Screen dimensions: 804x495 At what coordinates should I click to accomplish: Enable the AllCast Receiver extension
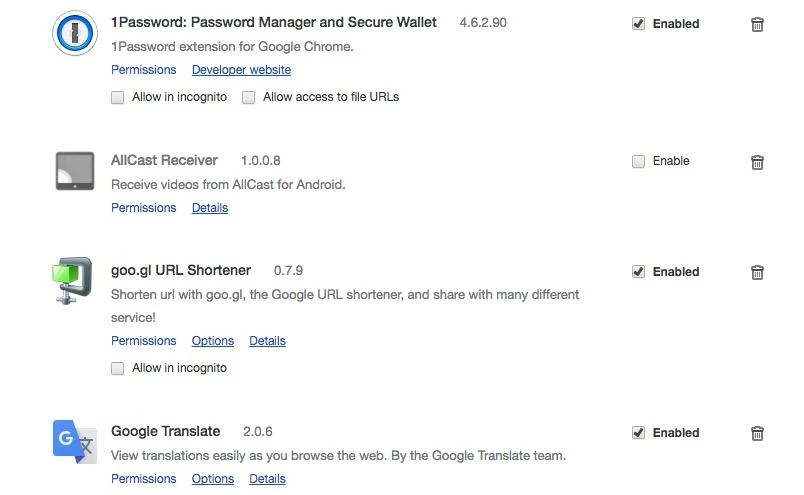click(638, 161)
